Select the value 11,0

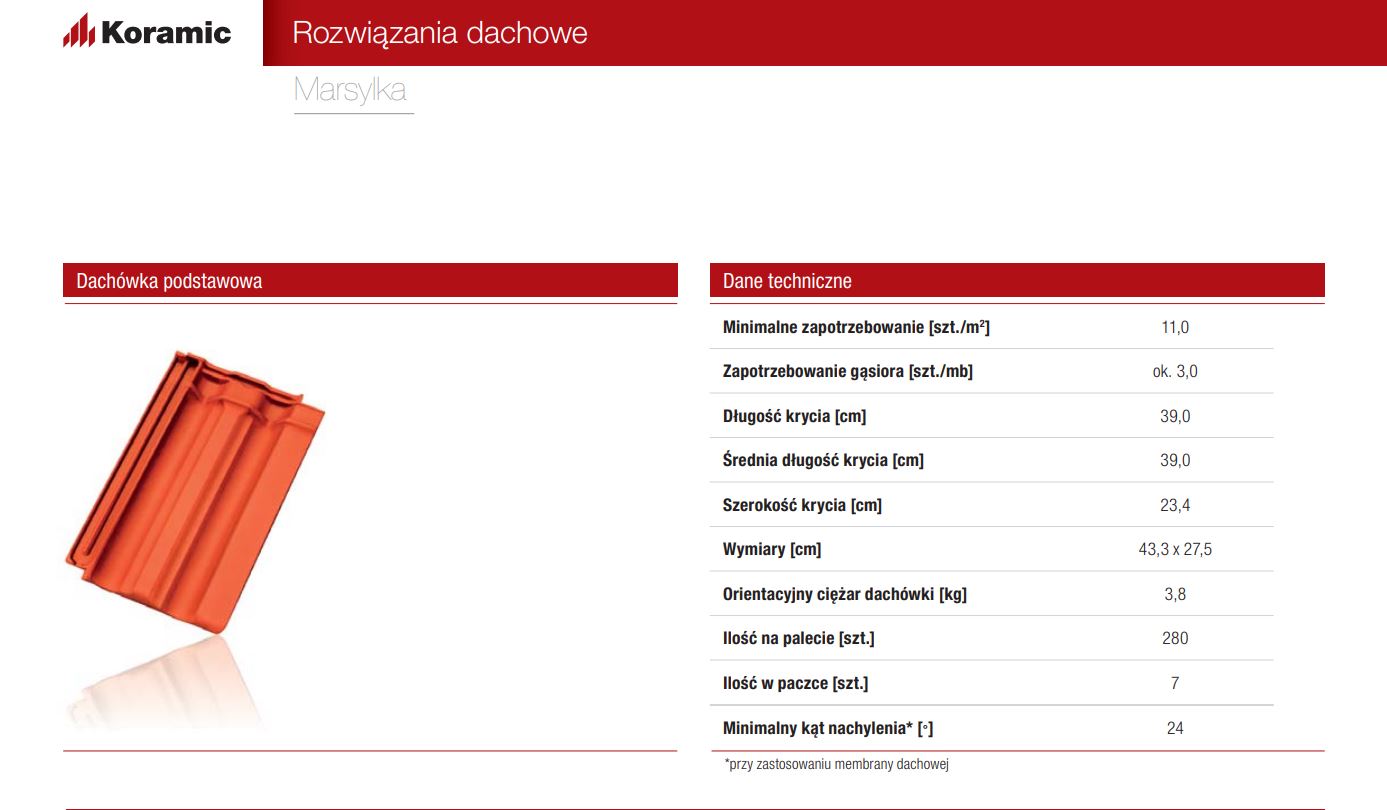1175,327
